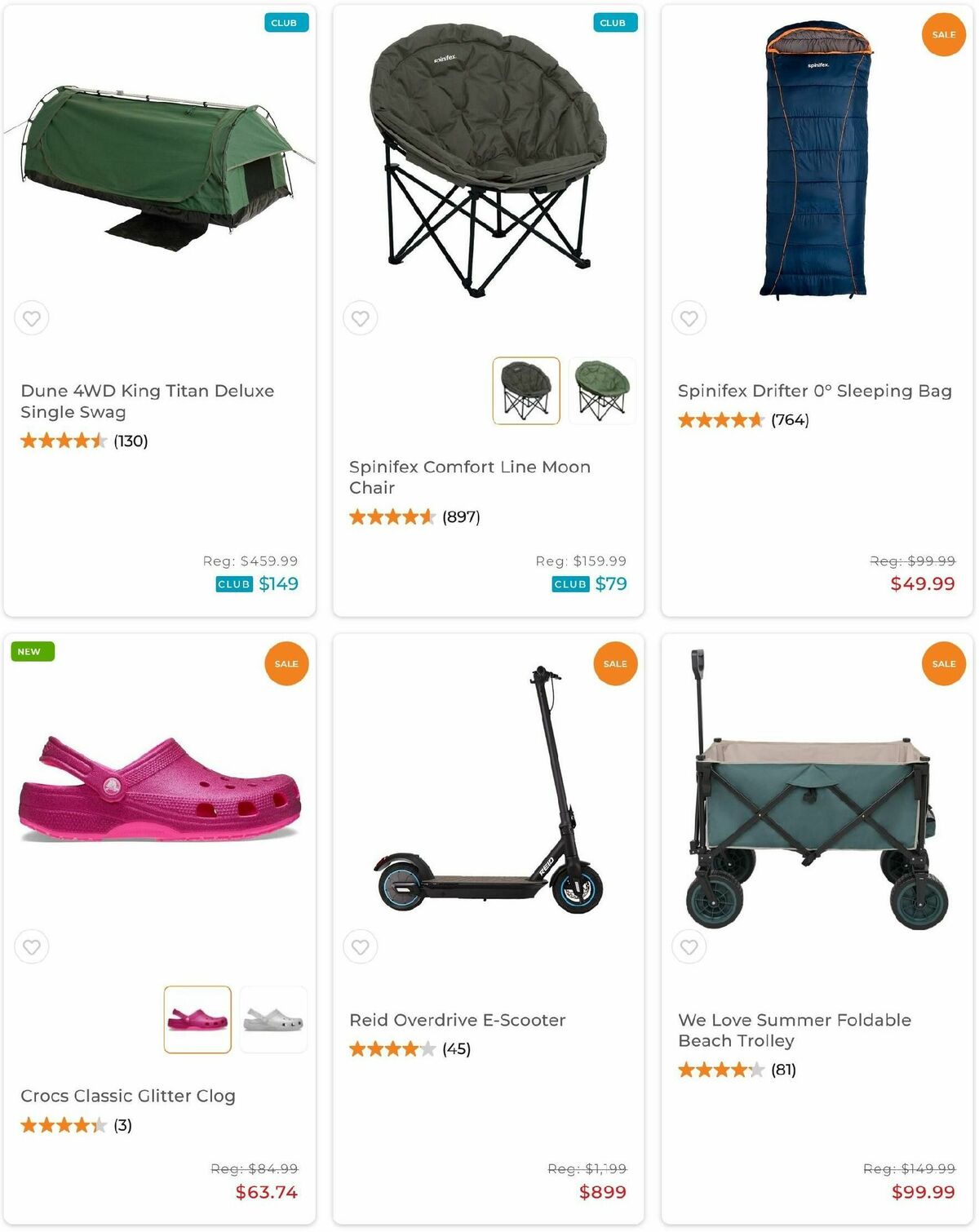The height and width of the screenshot is (1232, 979).
Task: Click the E-Scooter product image
Action: tap(489, 791)
